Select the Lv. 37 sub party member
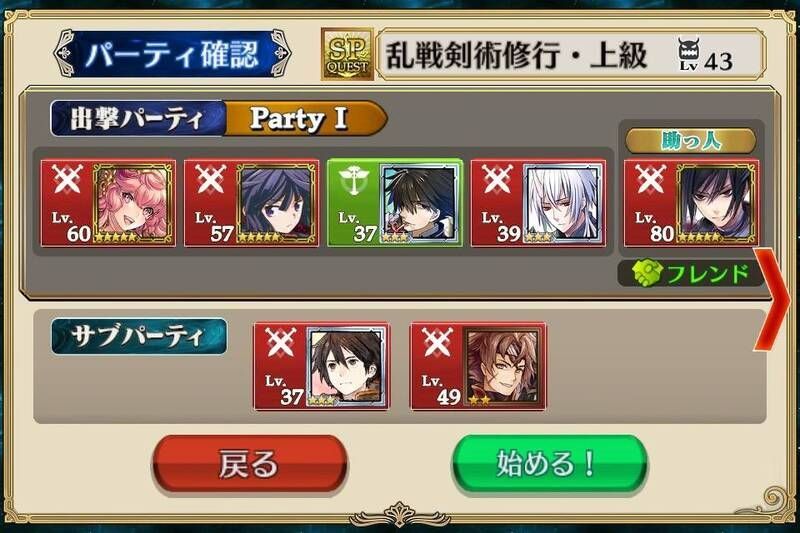800x533 pixels. [x=321, y=366]
